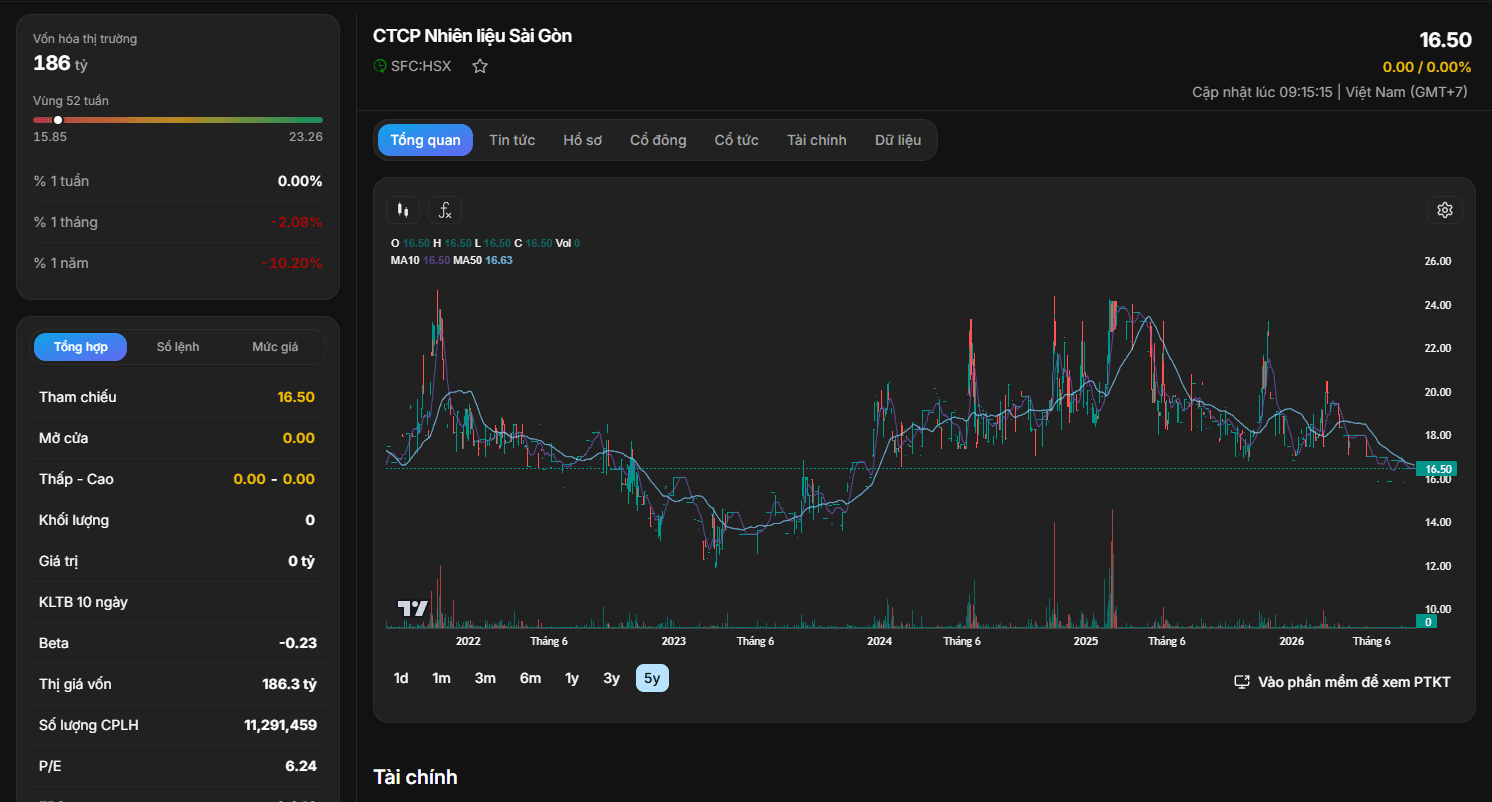
Task: Click the 52-week low value 15.85
Action: click(x=50, y=137)
